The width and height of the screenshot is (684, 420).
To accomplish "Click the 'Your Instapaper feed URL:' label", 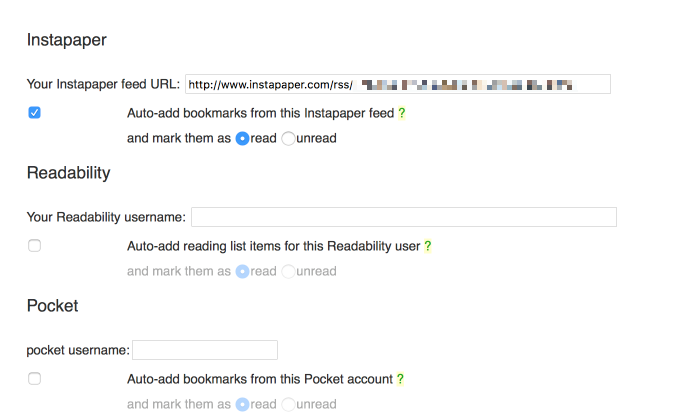I will (x=103, y=84).
